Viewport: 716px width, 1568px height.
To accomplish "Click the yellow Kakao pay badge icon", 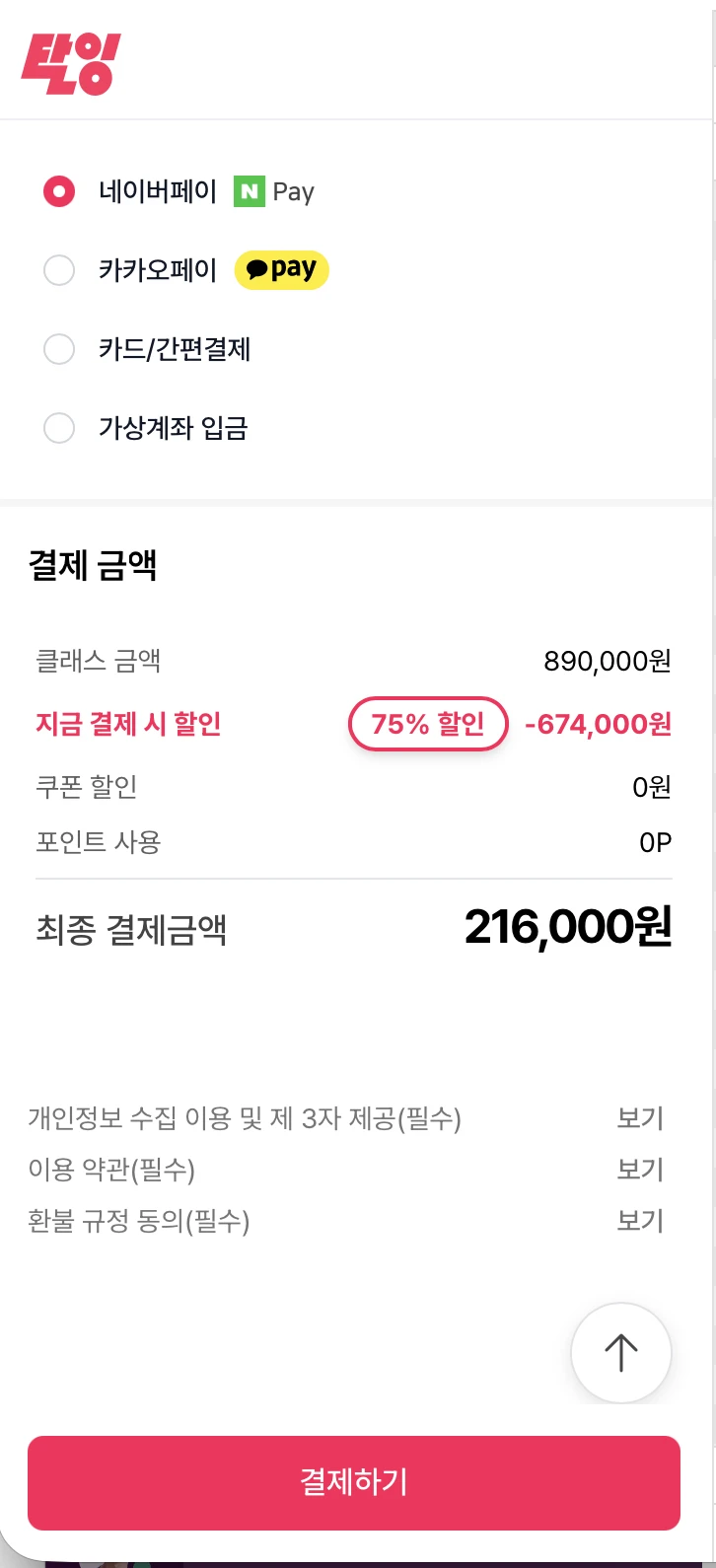I will click(x=281, y=269).
